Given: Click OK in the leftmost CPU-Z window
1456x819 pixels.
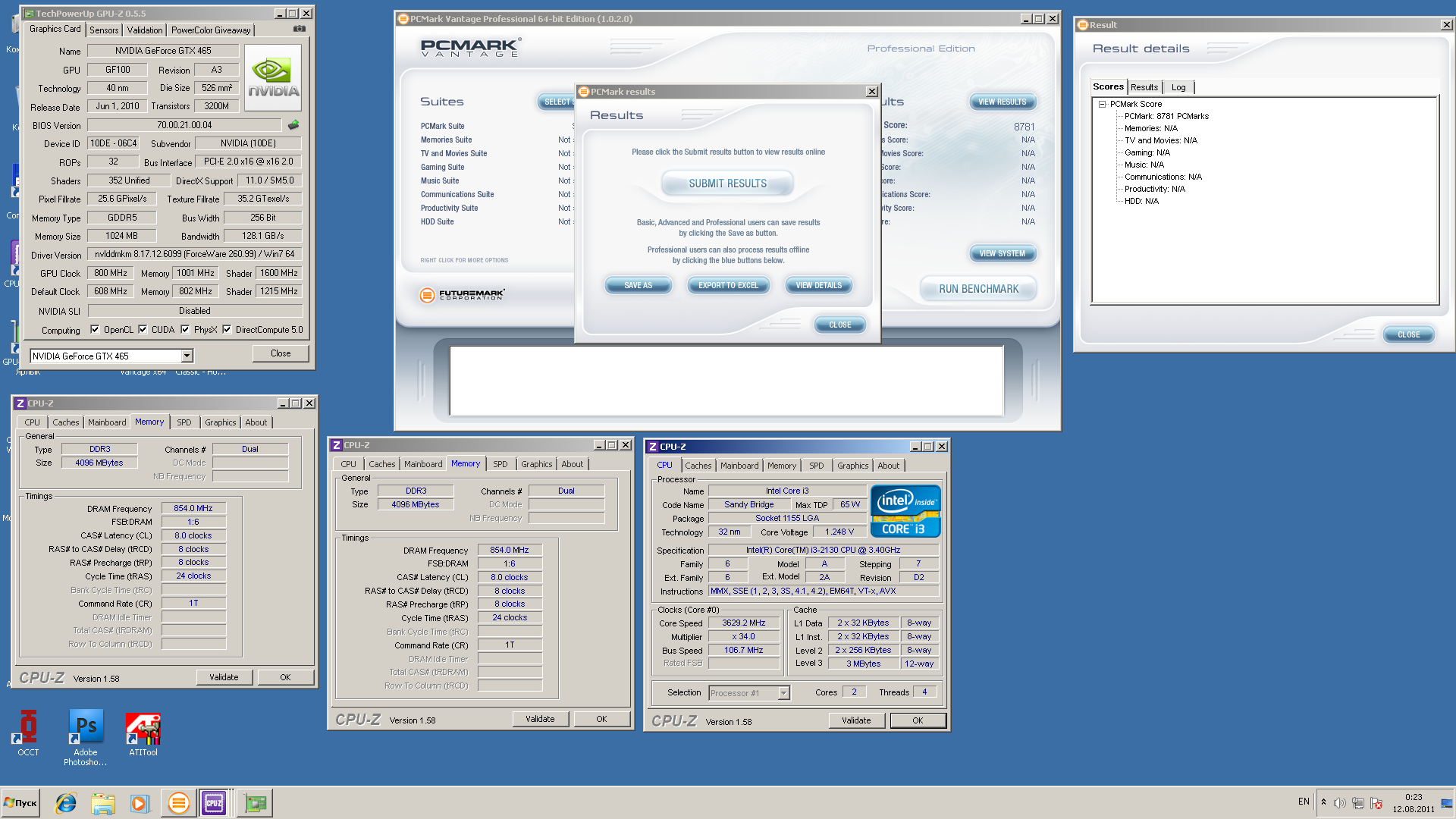Looking at the screenshot, I should 285,677.
